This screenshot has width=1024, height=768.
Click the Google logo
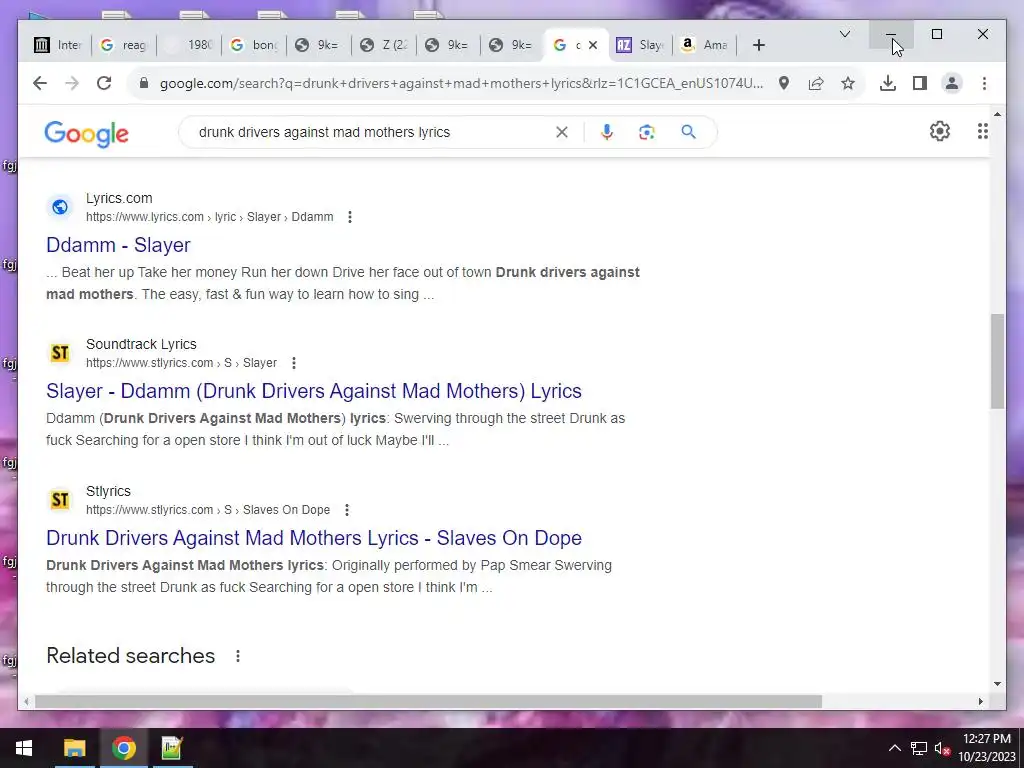pos(86,134)
